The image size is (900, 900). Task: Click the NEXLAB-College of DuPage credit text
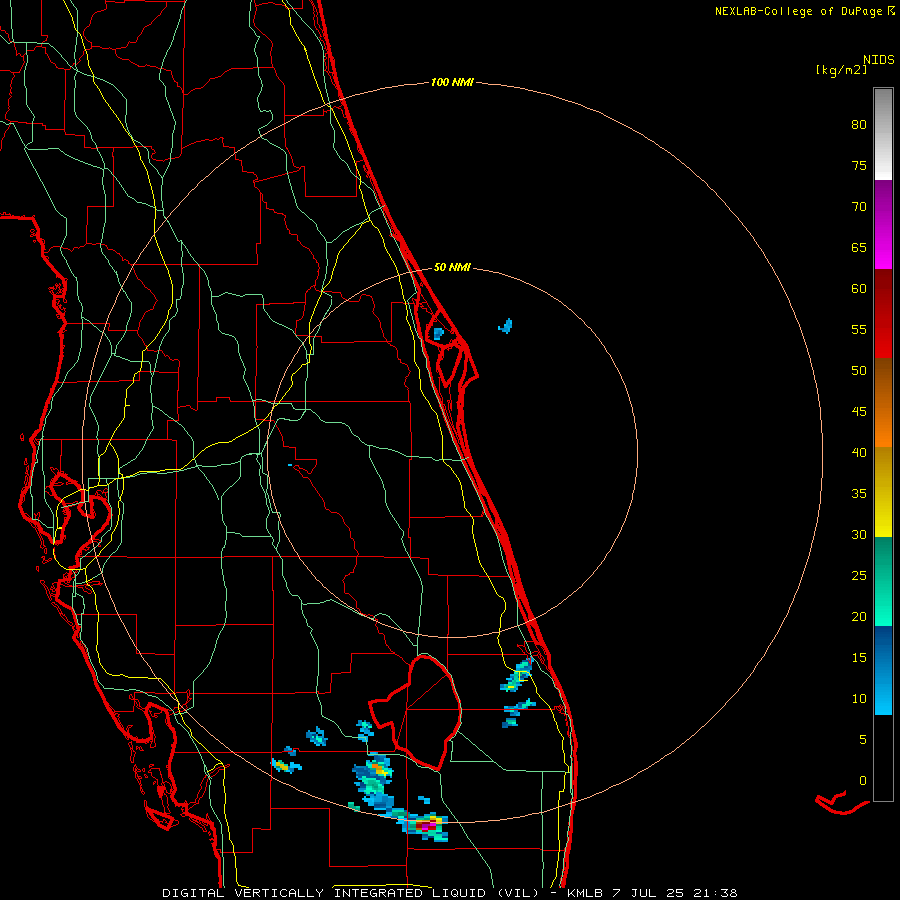pyautogui.click(x=798, y=11)
